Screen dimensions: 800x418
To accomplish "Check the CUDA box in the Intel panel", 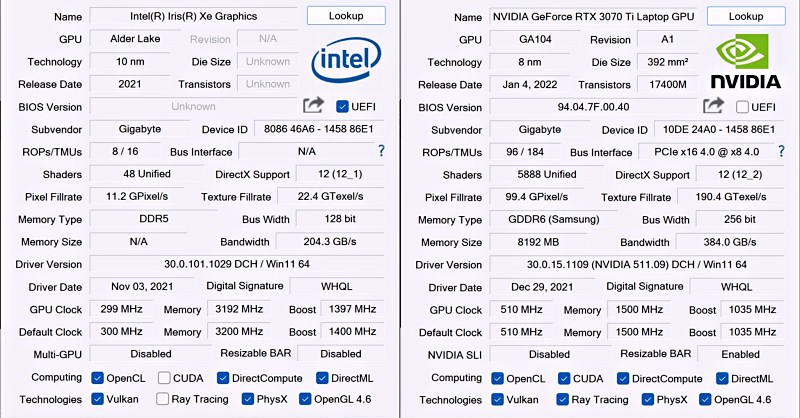I will click(x=163, y=378).
